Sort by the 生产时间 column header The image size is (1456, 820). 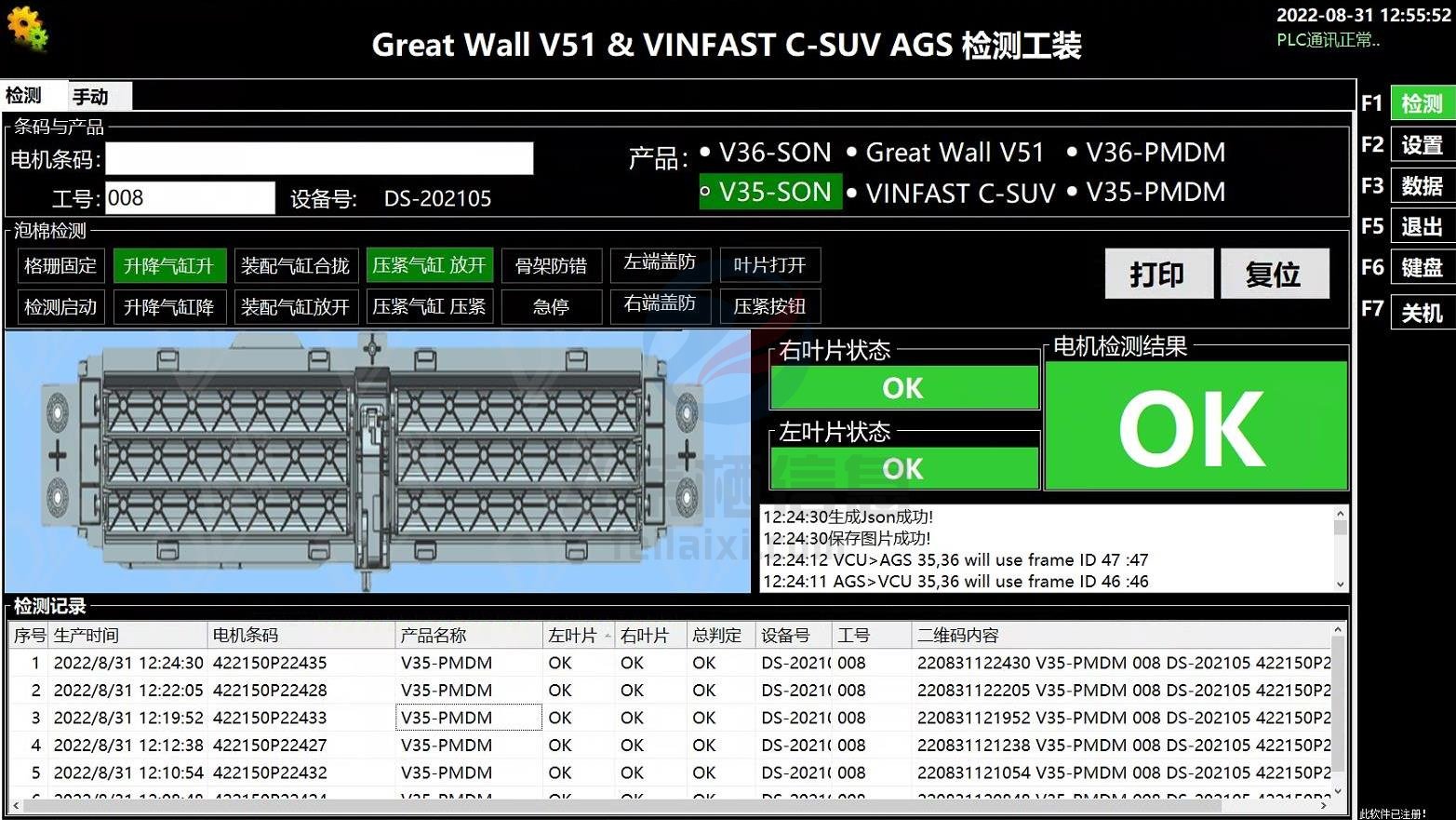tap(127, 636)
